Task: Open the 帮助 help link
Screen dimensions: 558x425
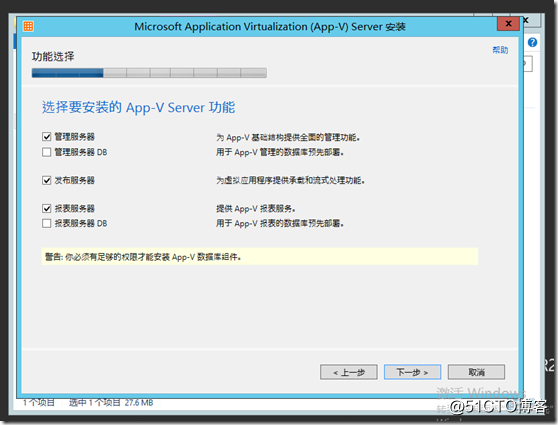Action: point(500,50)
